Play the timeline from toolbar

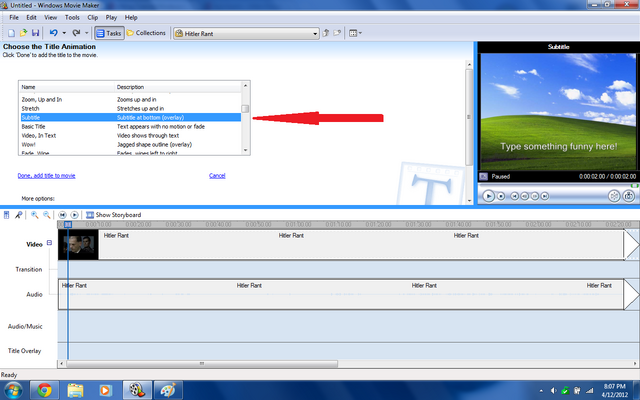(74, 215)
